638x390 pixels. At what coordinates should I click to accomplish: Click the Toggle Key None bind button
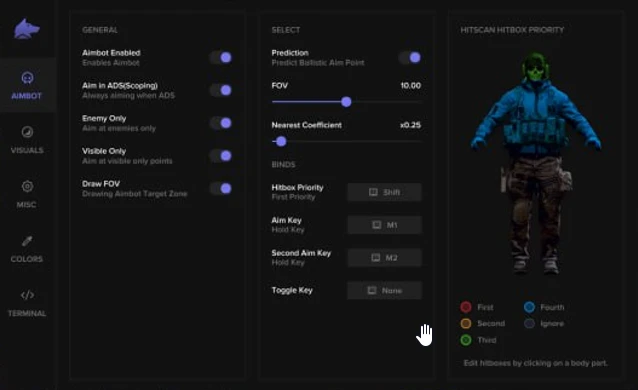385,291
